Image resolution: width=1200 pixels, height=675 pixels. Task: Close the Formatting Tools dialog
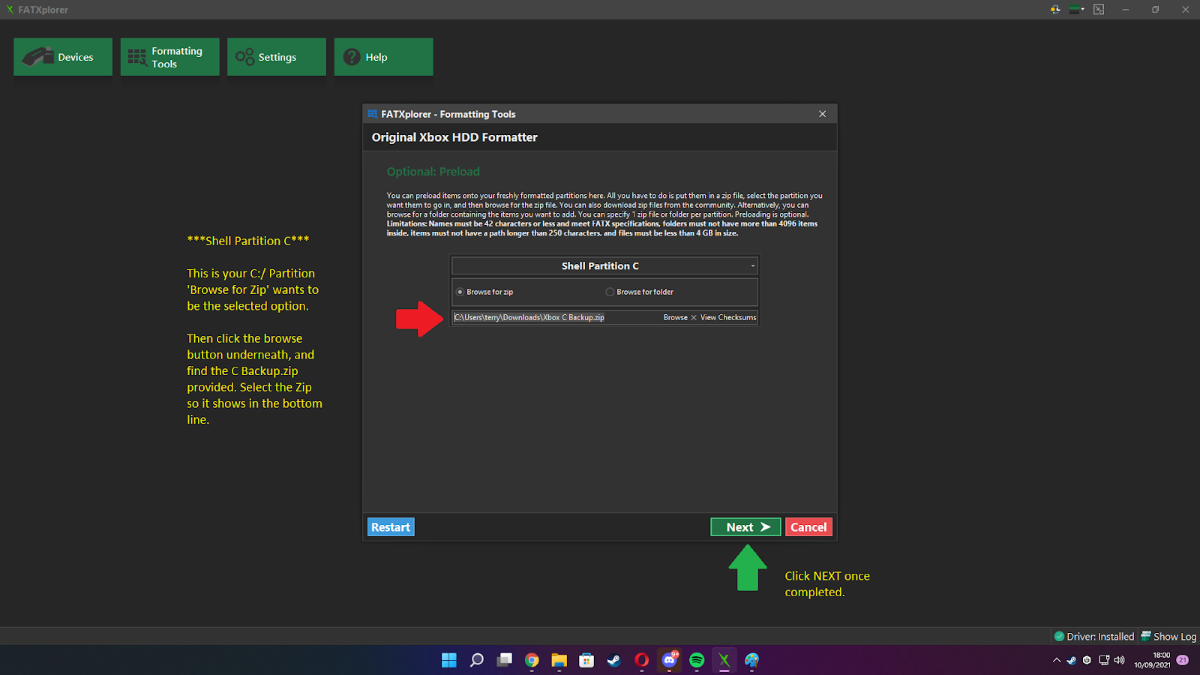tap(823, 114)
